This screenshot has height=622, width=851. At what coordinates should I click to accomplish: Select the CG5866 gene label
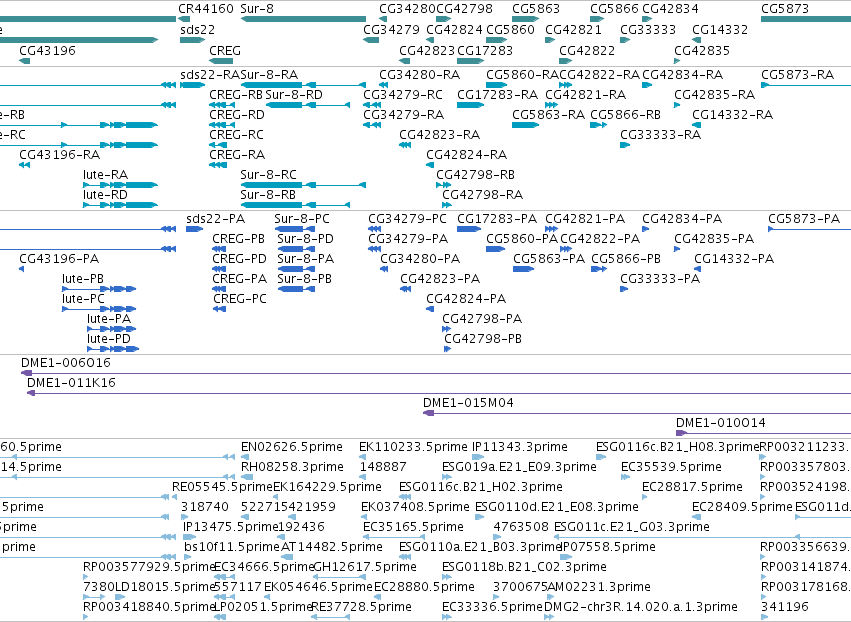(614, 9)
